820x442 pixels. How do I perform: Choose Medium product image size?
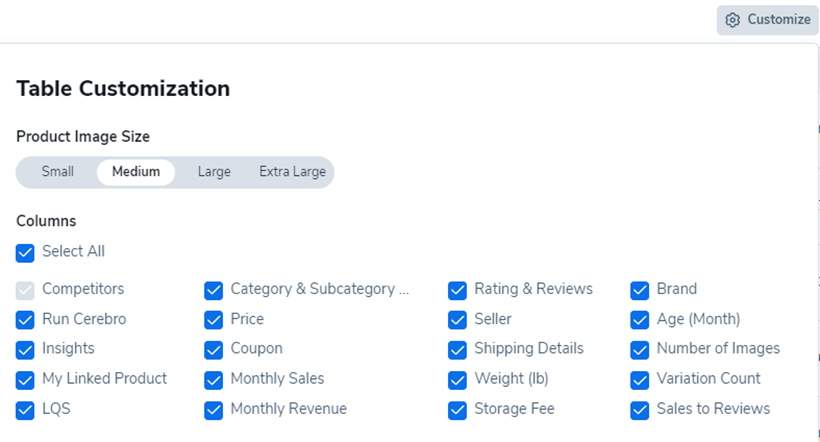click(x=136, y=172)
